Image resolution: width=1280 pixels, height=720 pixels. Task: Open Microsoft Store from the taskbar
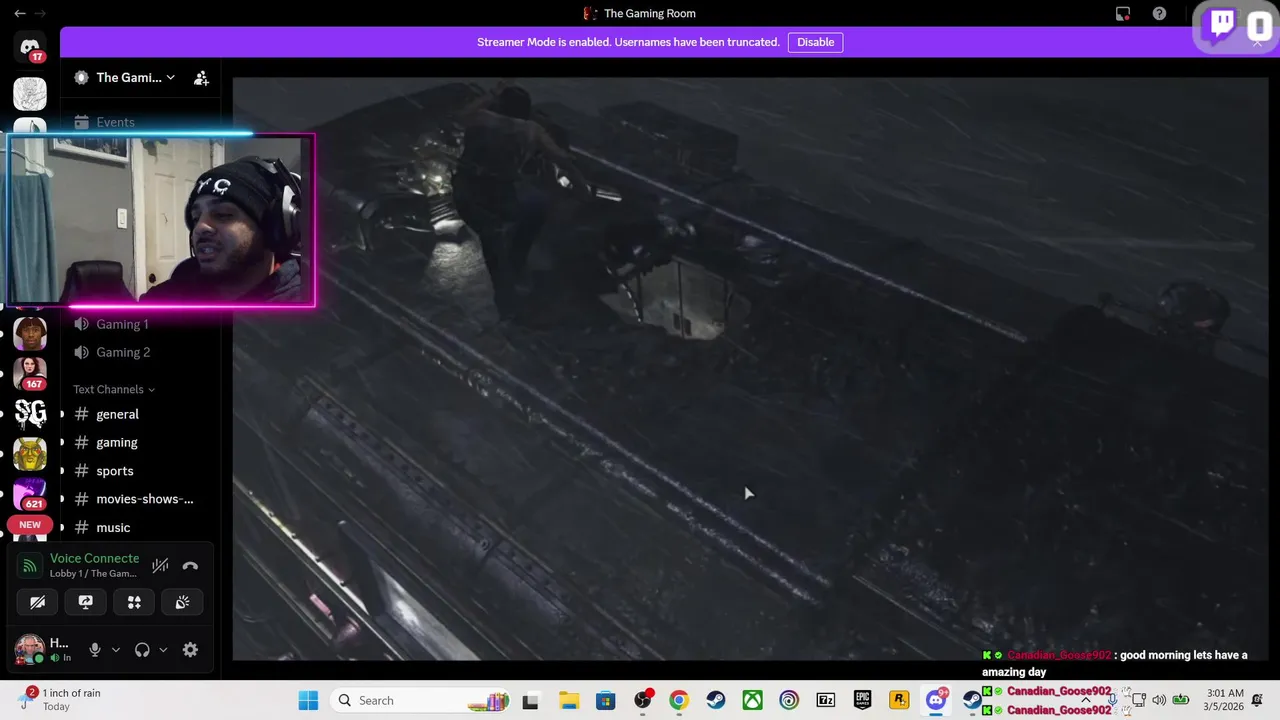click(605, 700)
